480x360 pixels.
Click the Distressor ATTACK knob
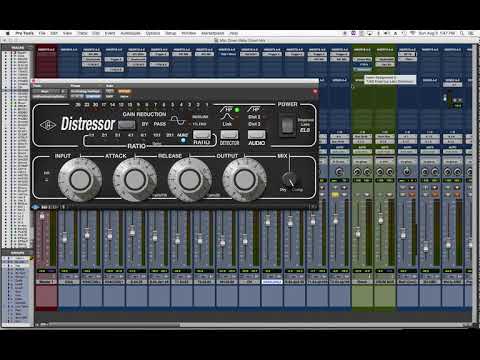pos(135,180)
